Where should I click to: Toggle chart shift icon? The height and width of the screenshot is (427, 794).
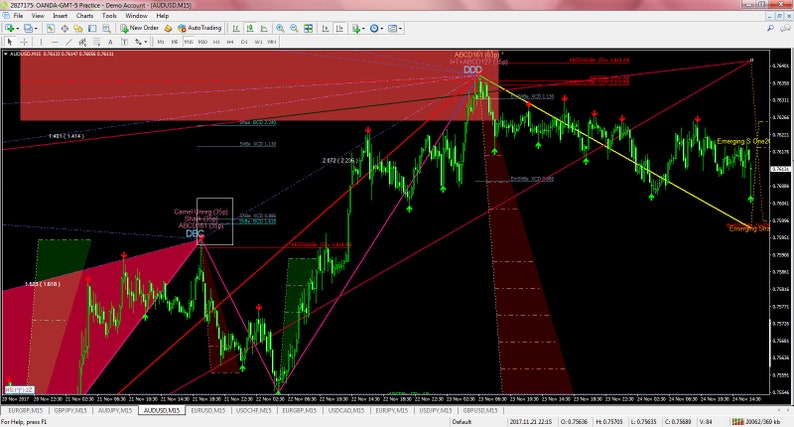(339, 28)
